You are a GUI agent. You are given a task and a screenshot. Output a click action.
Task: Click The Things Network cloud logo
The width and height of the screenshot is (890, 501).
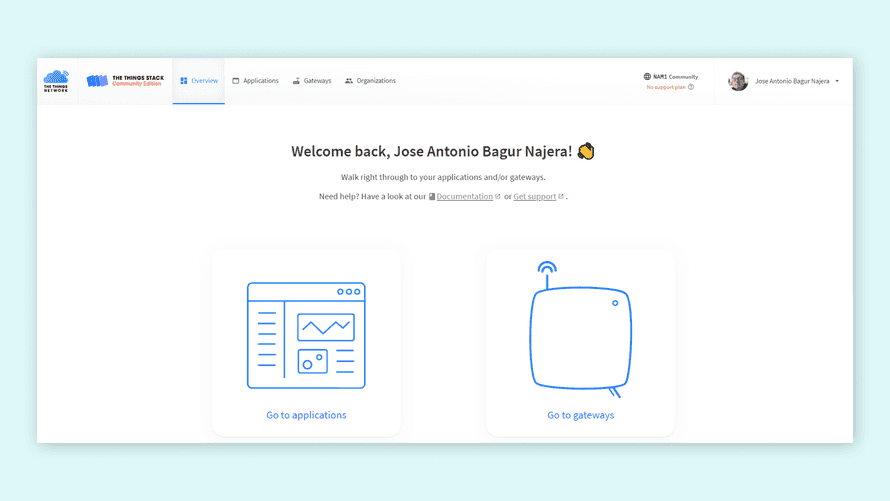[56, 80]
